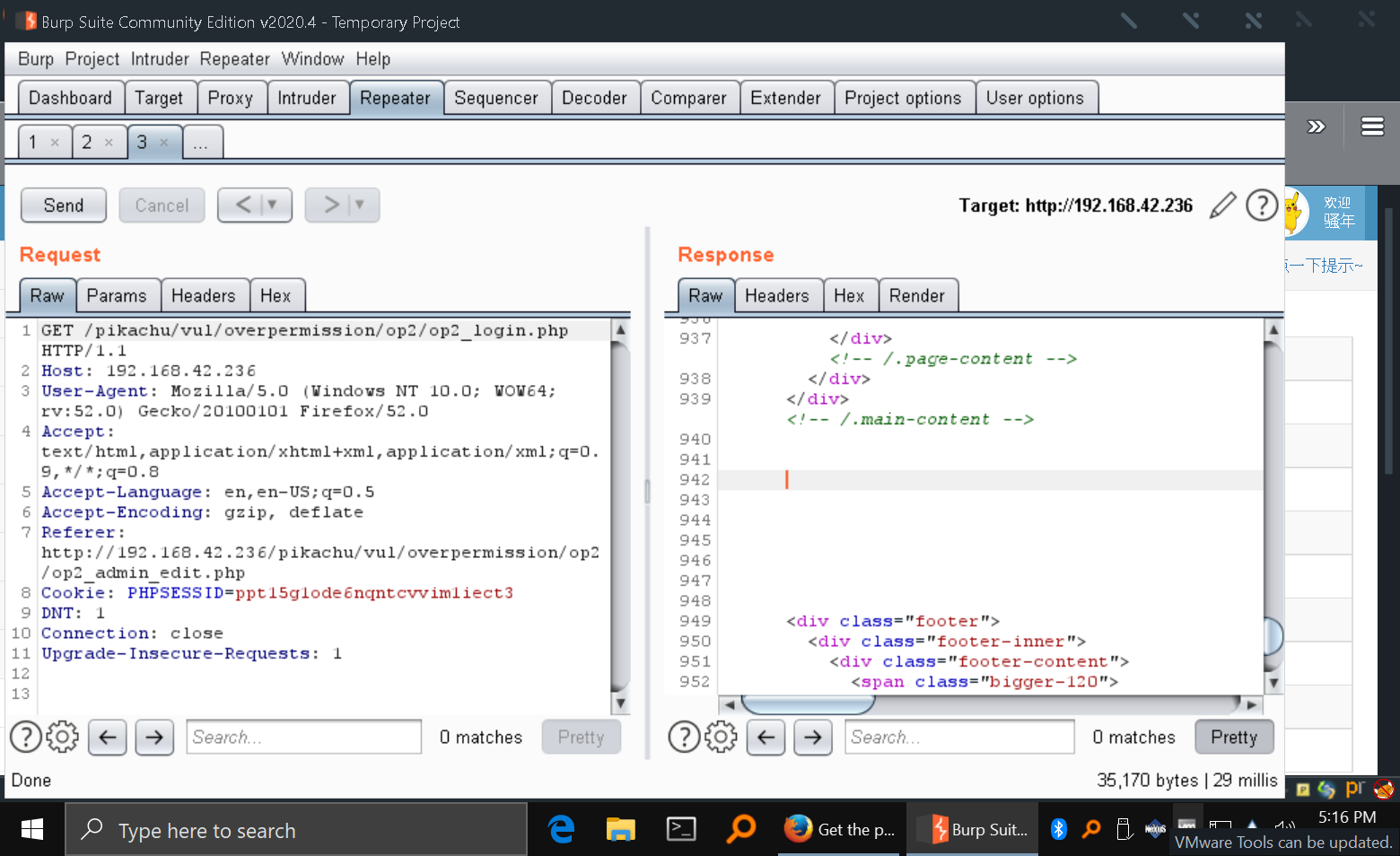
Task: Add new Repeater tab with ellipsis
Action: pos(201,143)
